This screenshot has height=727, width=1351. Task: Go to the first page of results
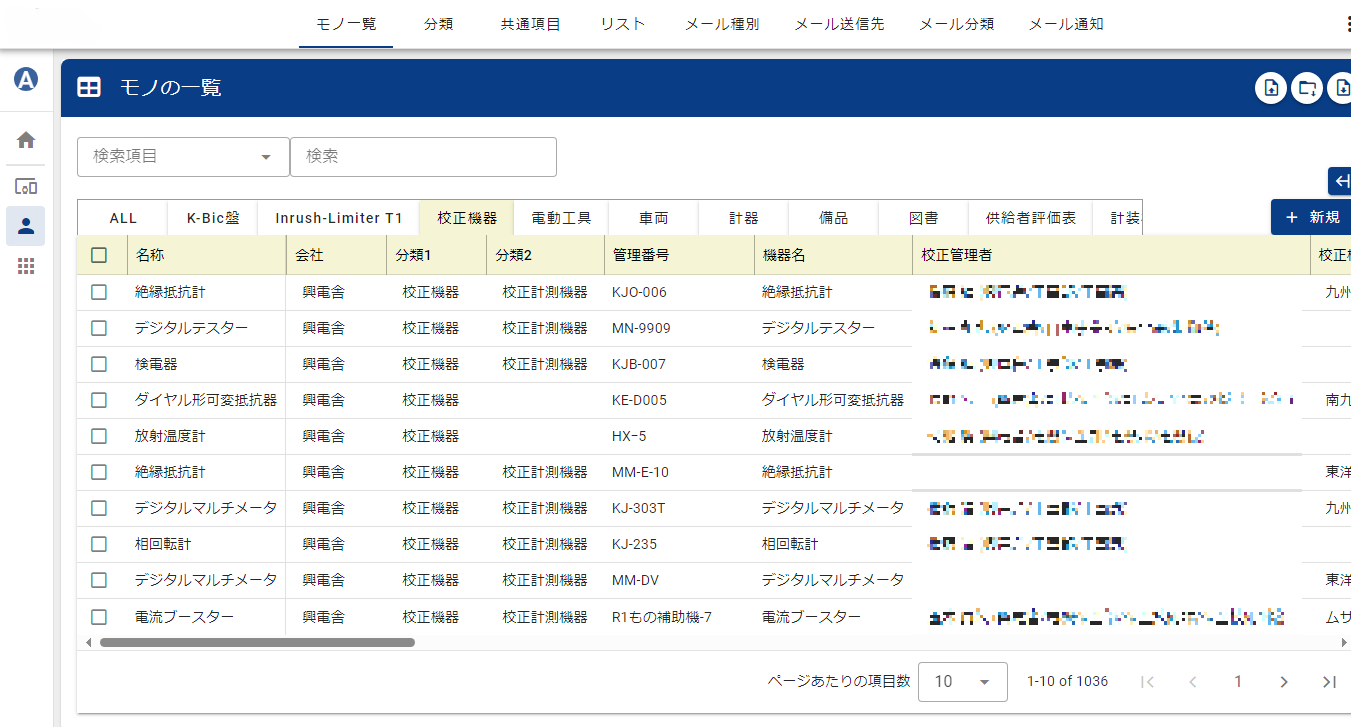pos(1147,682)
